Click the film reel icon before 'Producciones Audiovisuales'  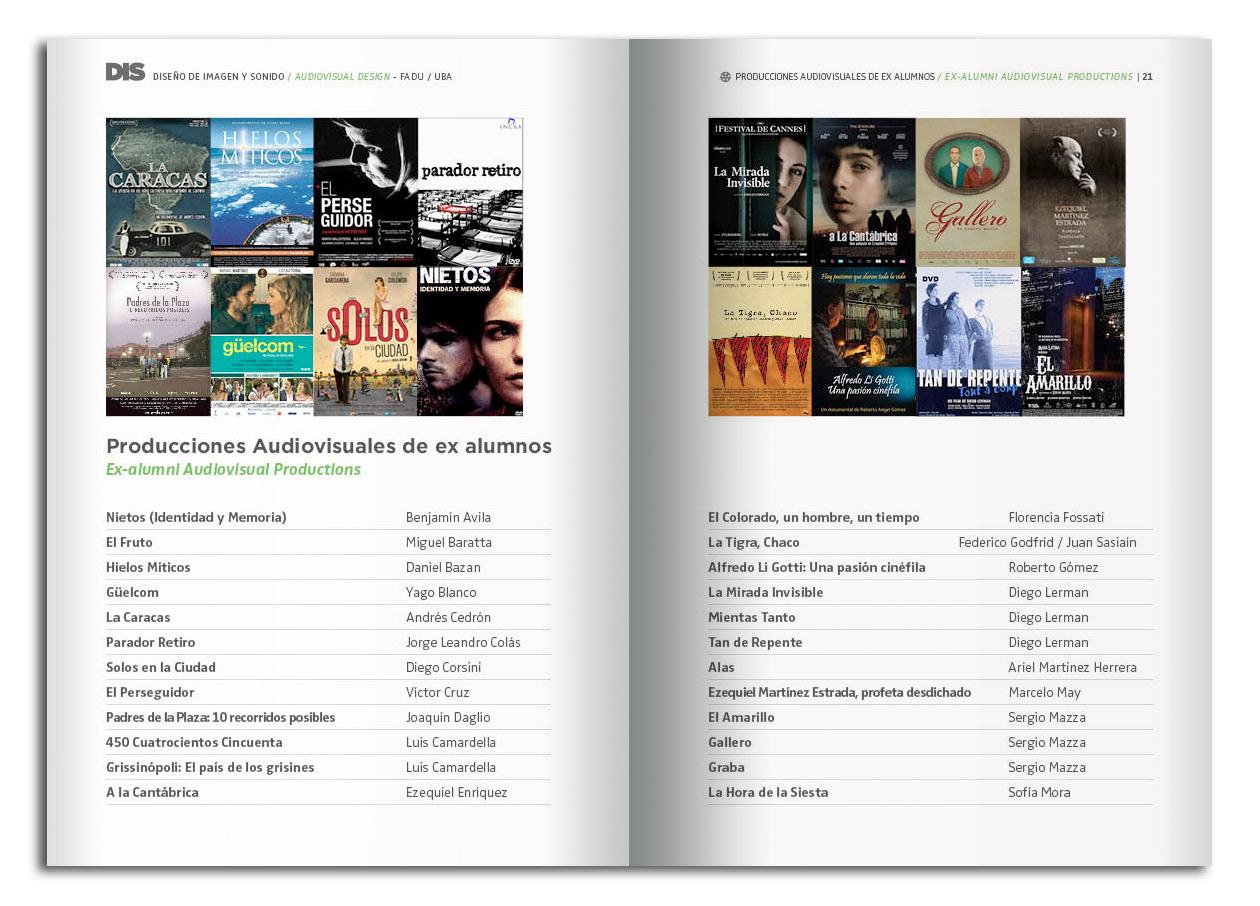pos(725,77)
